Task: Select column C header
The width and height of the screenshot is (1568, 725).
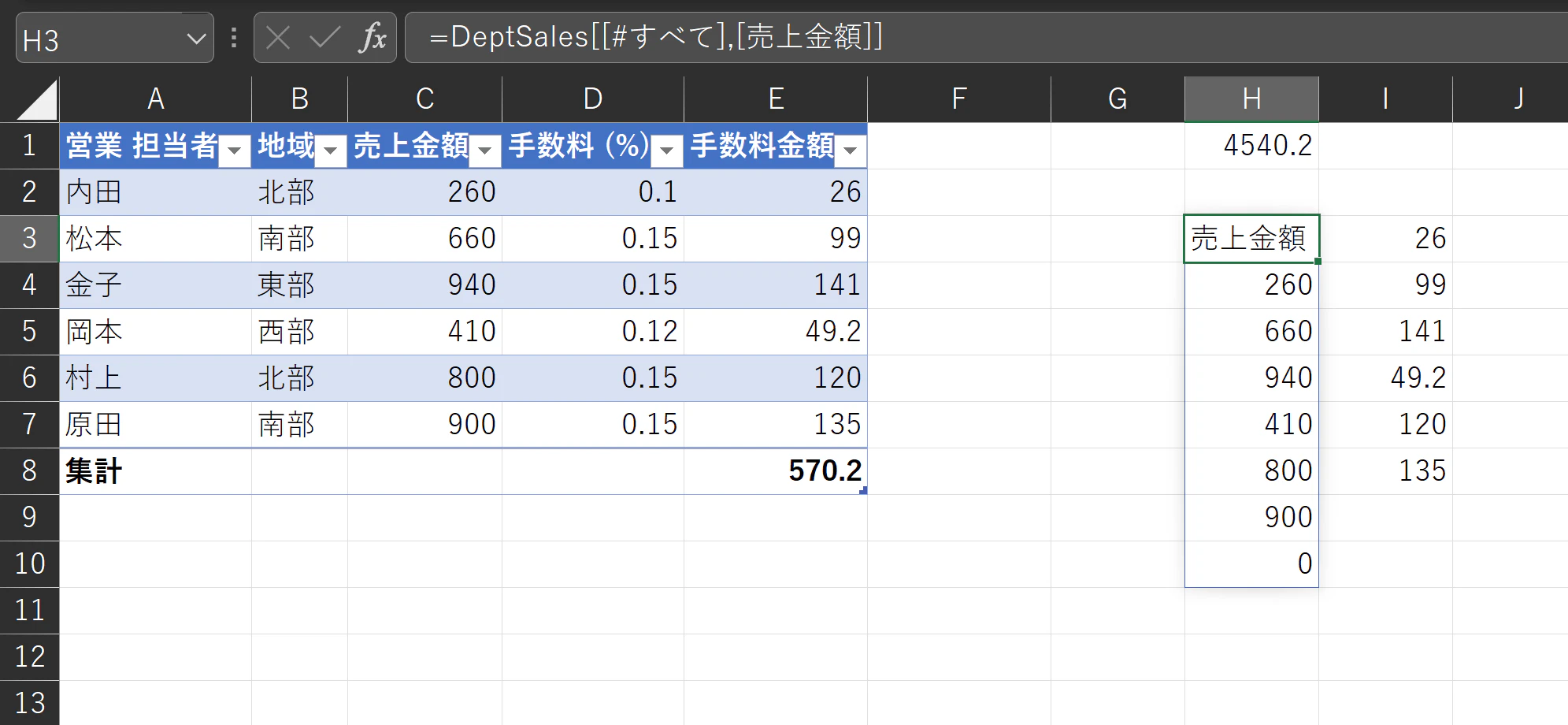Action: click(425, 99)
